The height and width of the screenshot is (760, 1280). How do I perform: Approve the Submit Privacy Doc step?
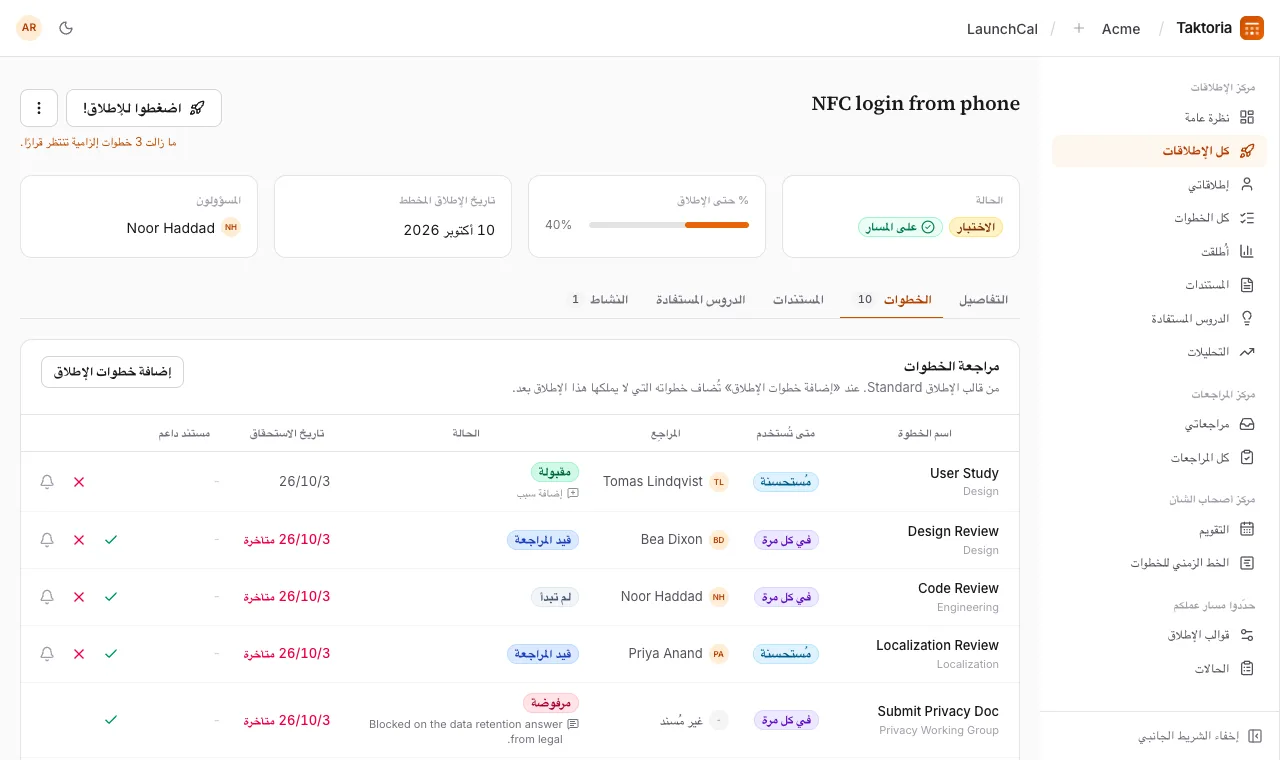coord(111,720)
